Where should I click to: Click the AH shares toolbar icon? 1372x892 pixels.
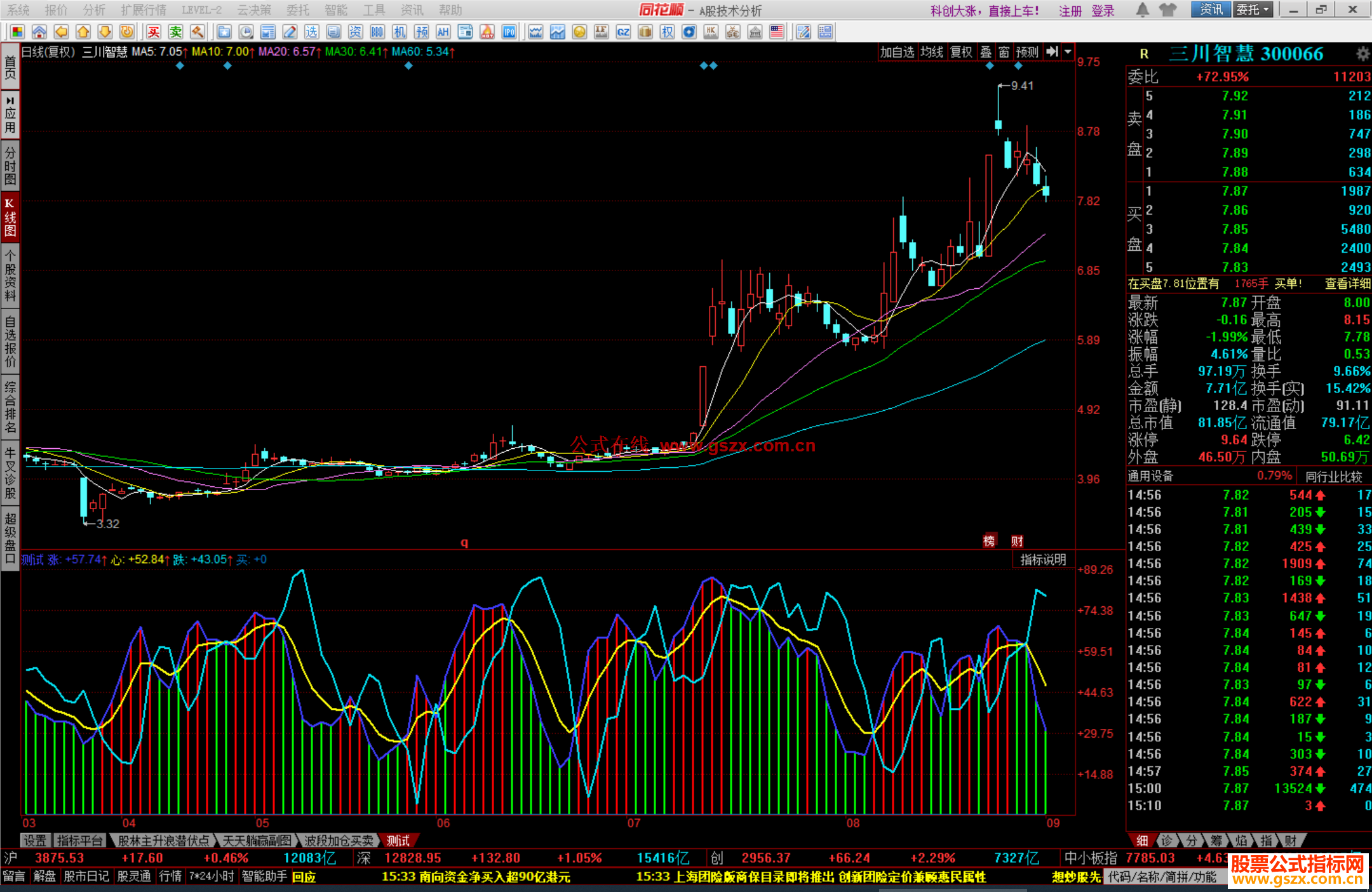[x=443, y=32]
